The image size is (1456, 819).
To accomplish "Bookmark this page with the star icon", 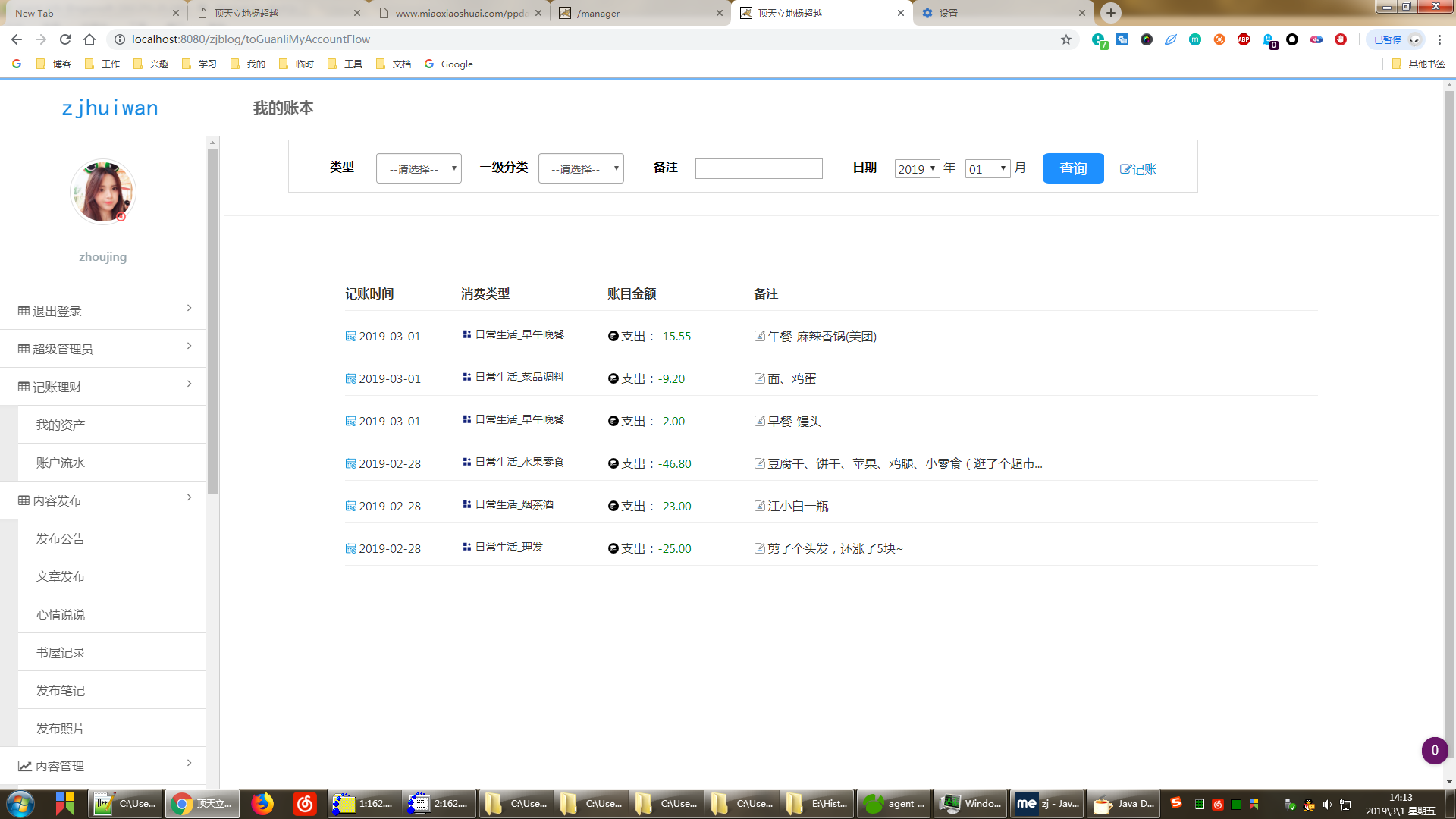I will (1066, 39).
